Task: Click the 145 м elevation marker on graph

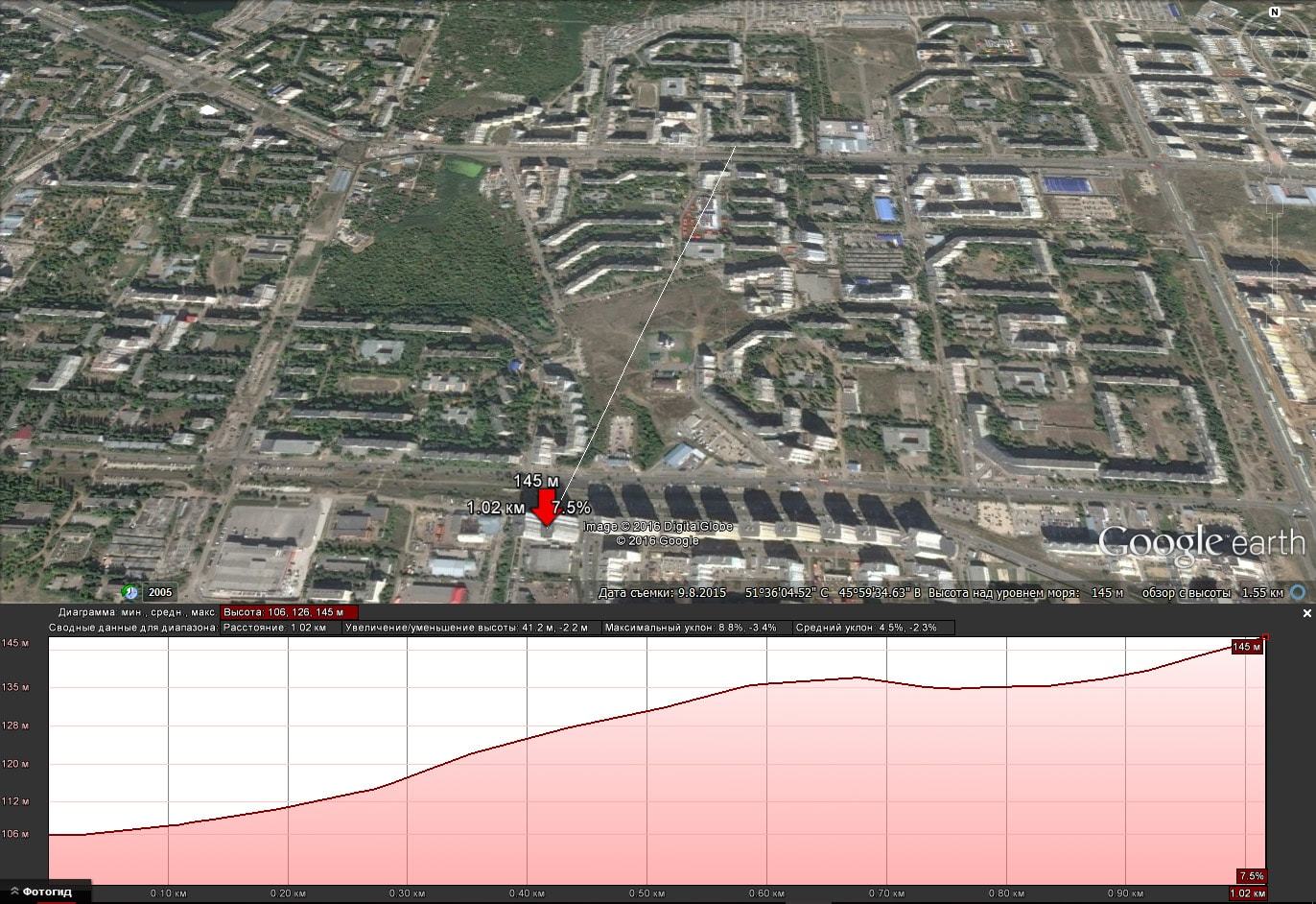Action: pos(1246,647)
